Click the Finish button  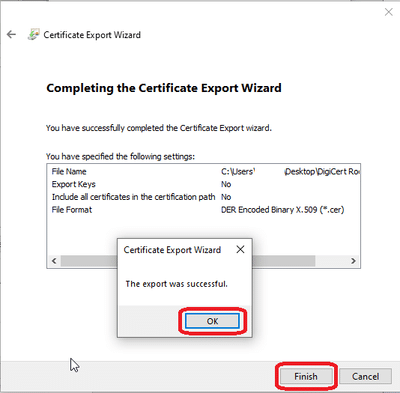(x=306, y=376)
